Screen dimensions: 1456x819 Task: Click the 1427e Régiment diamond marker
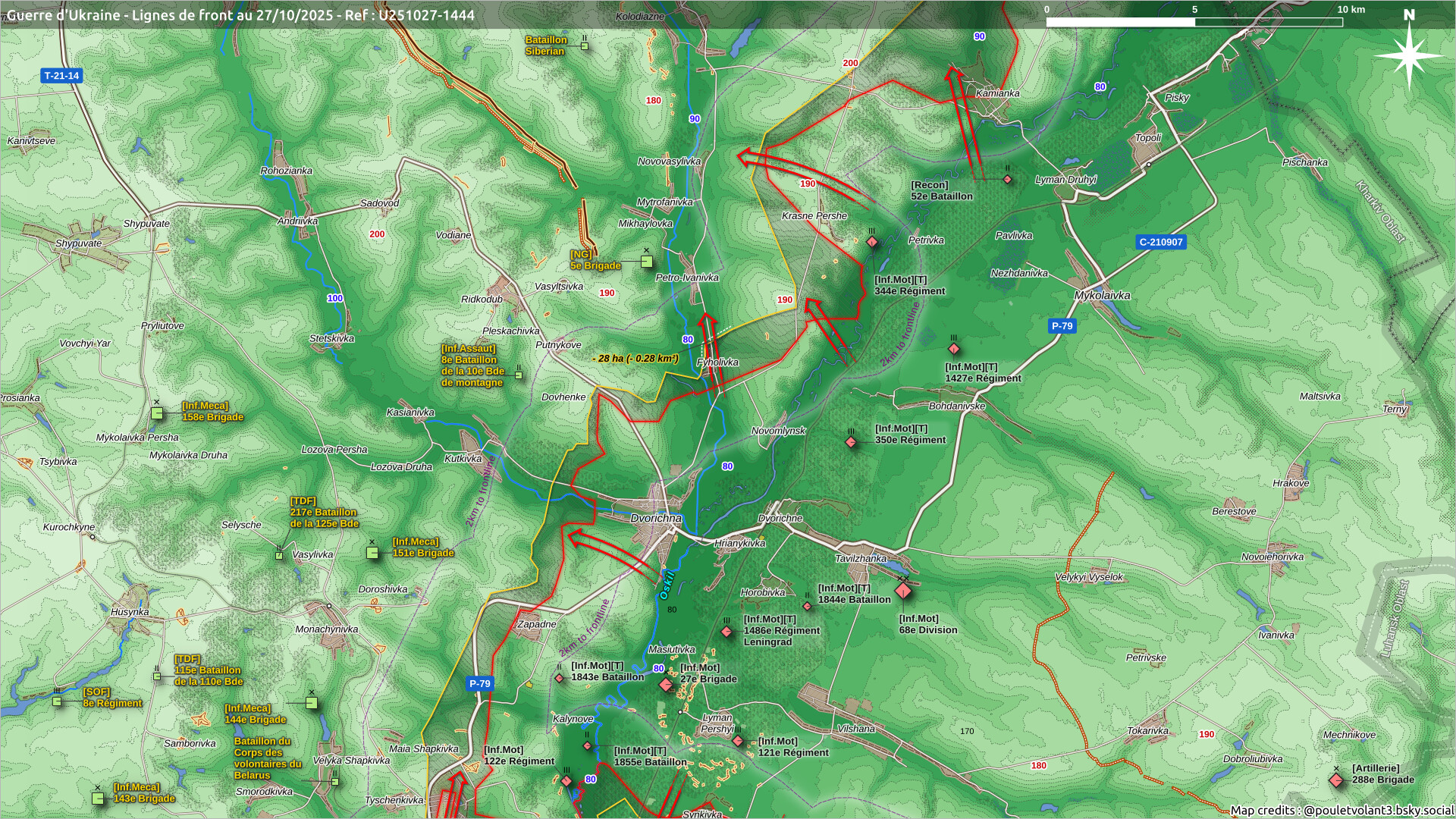click(x=954, y=350)
